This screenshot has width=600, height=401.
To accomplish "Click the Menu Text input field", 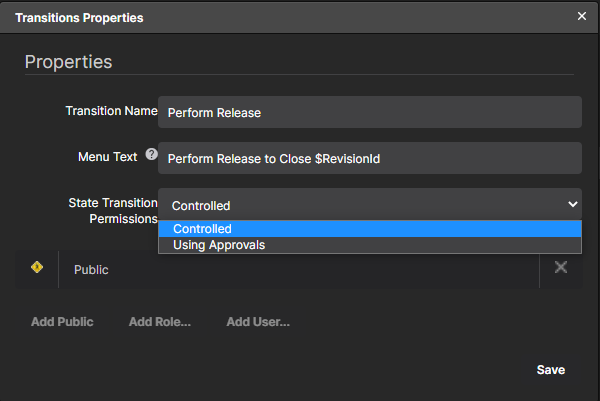I will coord(369,158).
